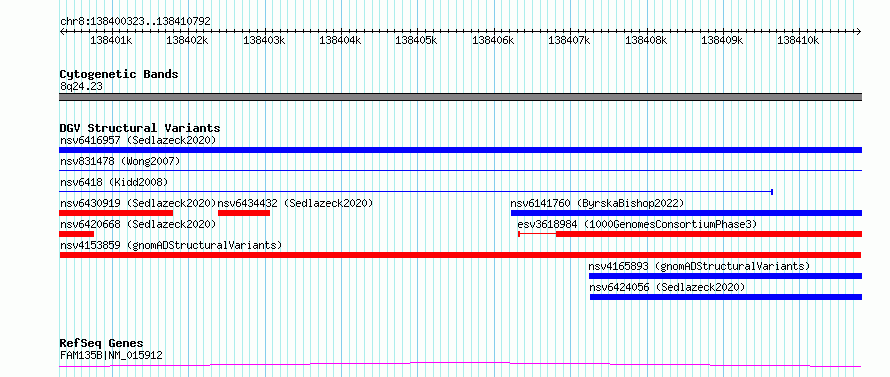The height and width of the screenshot is (377, 890).
Task: Select the blue nsv4165893 variant bar
Action: tap(725, 276)
